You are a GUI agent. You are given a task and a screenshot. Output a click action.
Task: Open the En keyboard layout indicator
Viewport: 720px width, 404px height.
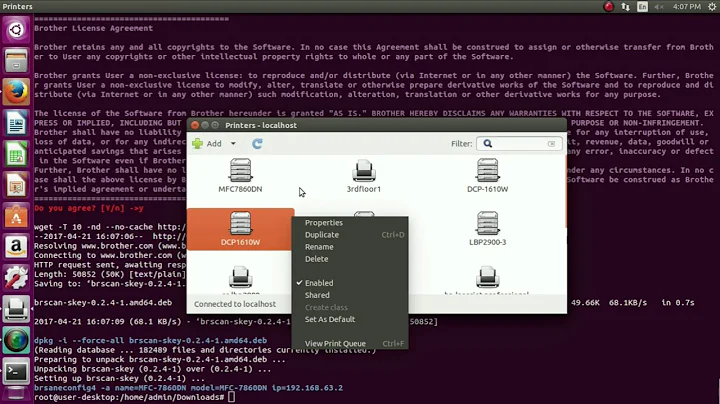point(642,6)
